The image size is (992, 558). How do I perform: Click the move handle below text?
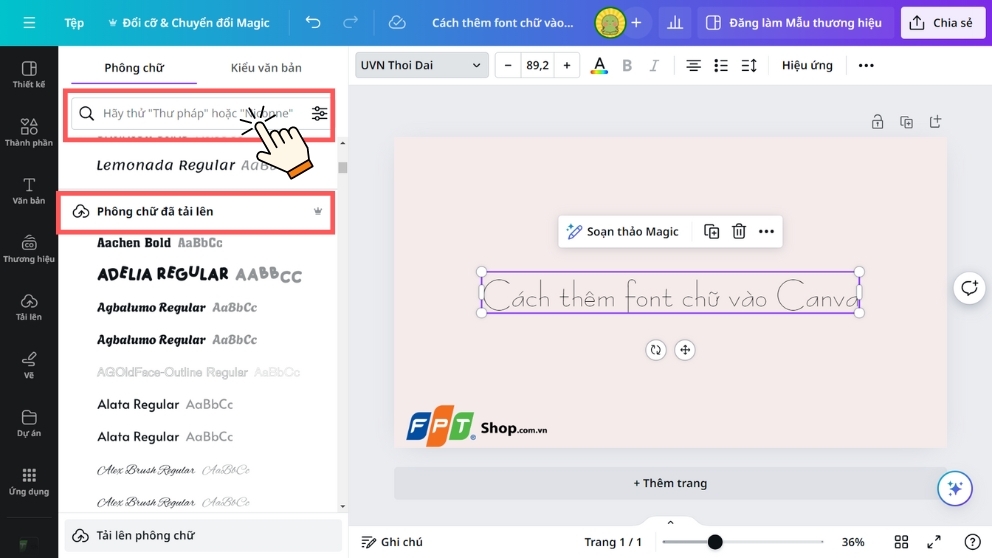685,350
